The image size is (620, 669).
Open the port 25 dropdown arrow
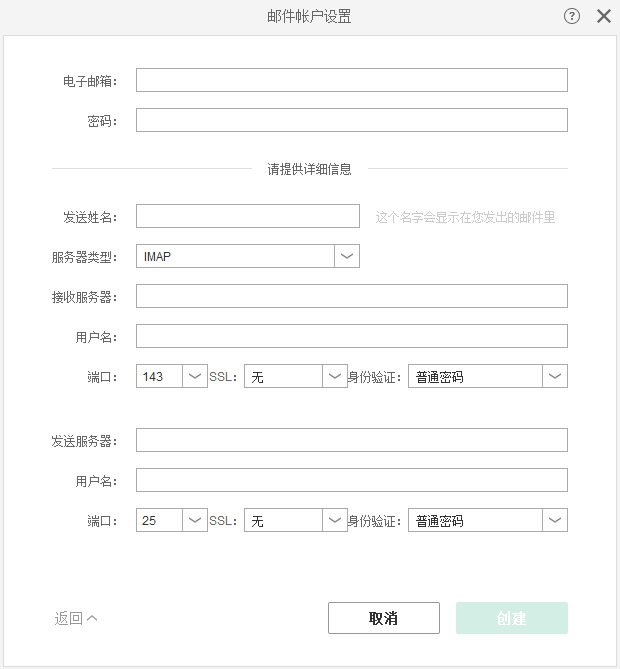pyautogui.click(x=195, y=520)
